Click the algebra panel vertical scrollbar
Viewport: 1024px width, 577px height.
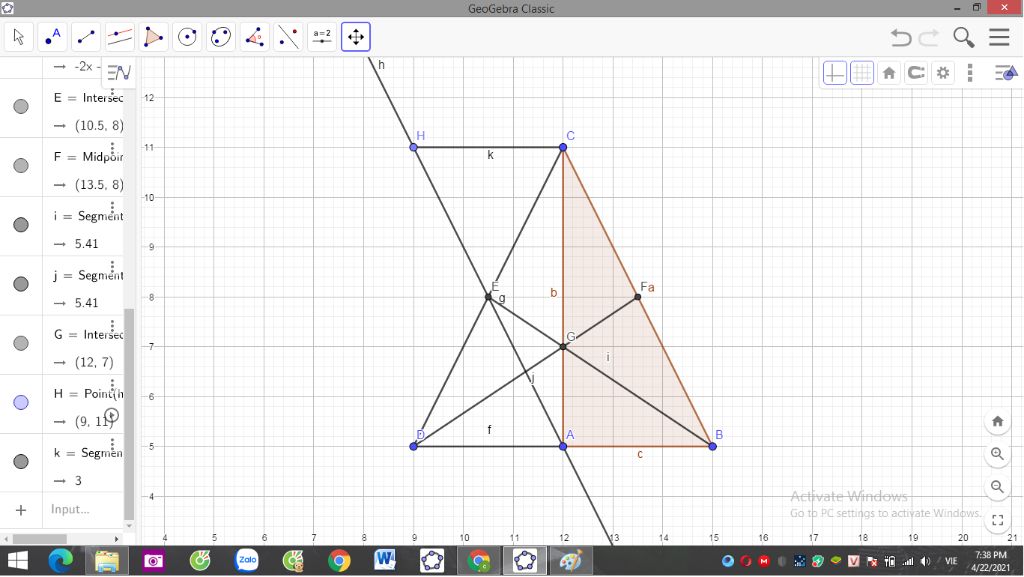(129, 413)
